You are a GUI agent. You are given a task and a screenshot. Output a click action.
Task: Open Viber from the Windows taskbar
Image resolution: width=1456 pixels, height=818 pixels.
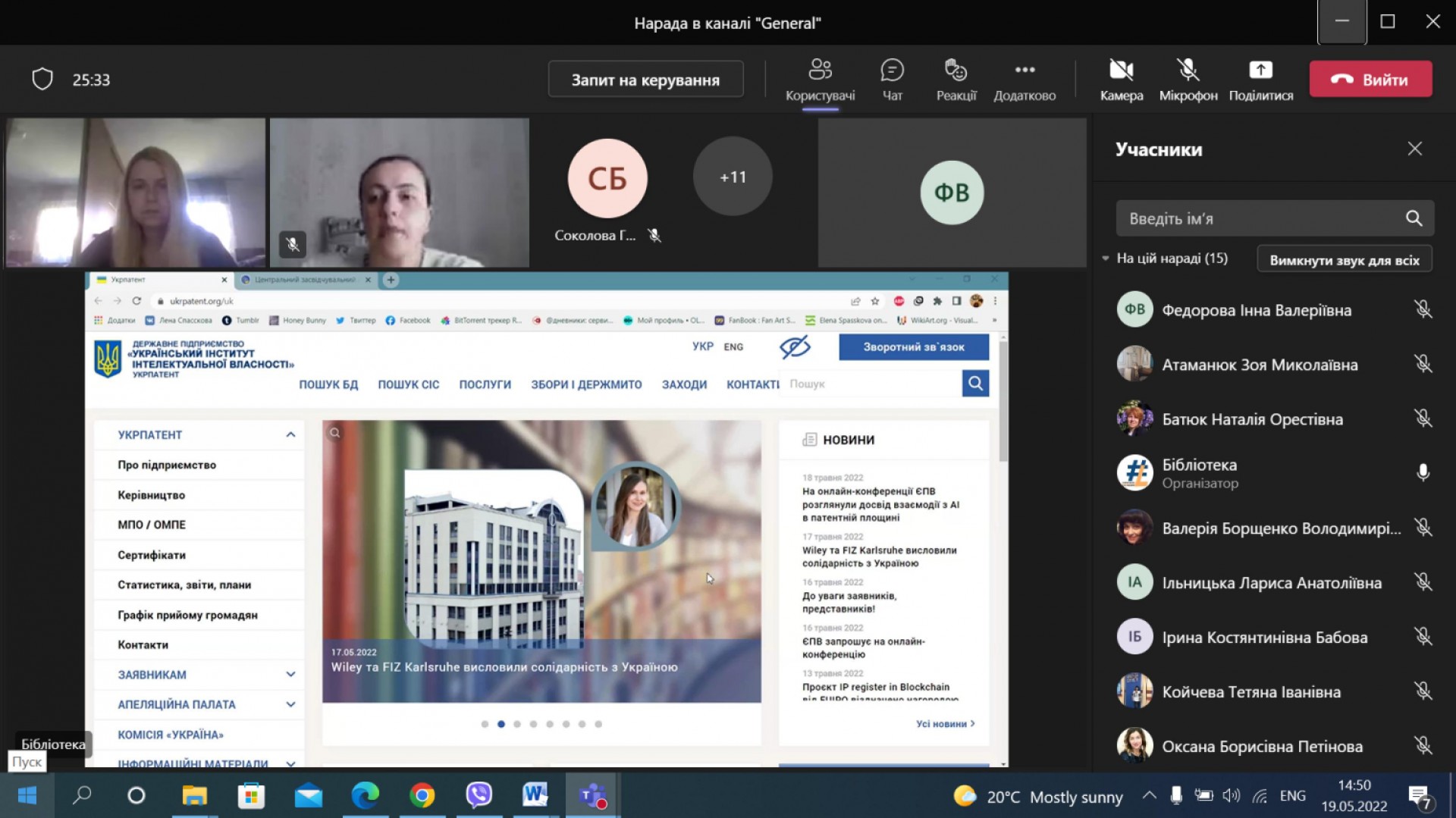pyautogui.click(x=479, y=795)
